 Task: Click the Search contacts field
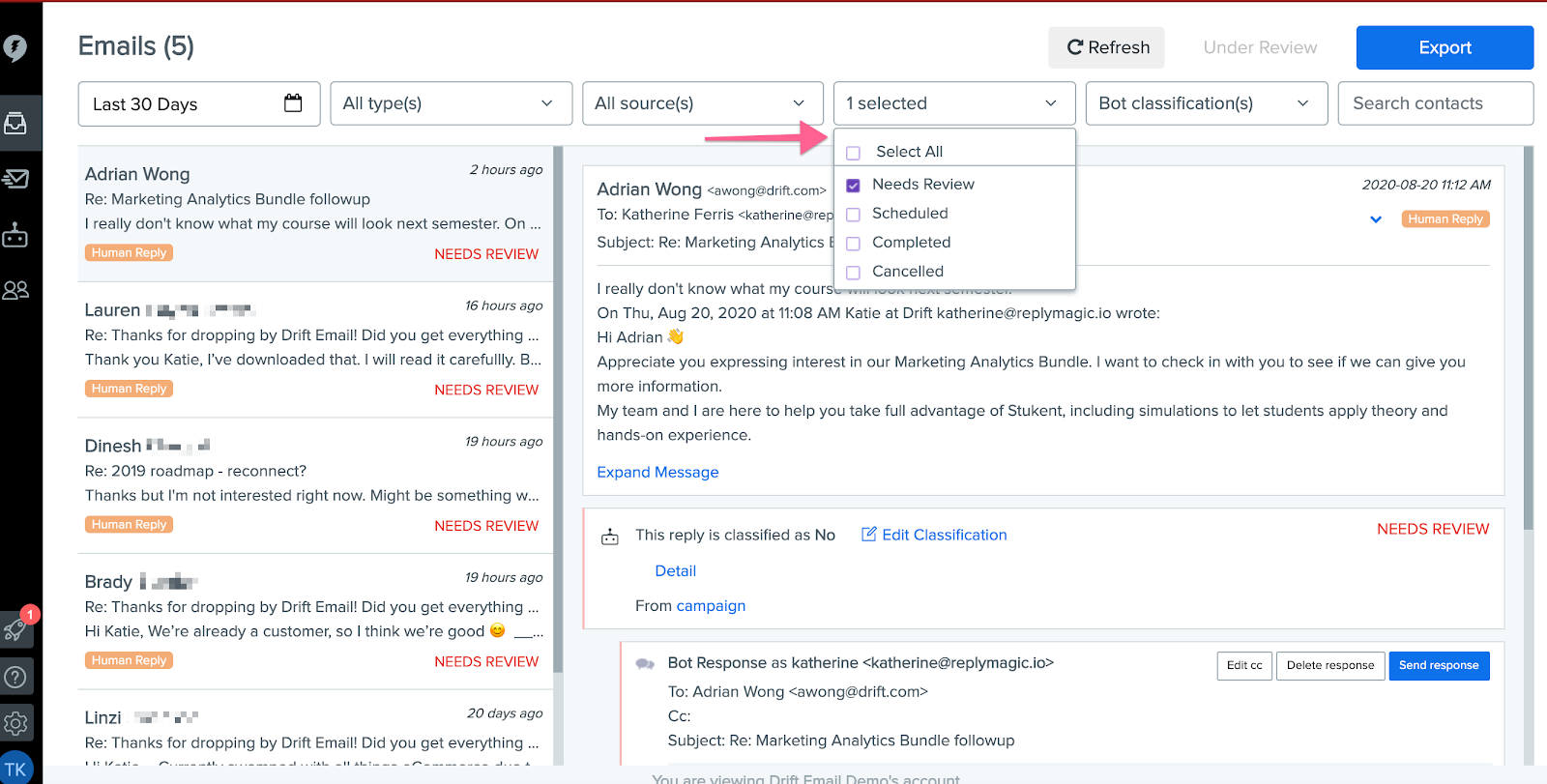click(1436, 103)
